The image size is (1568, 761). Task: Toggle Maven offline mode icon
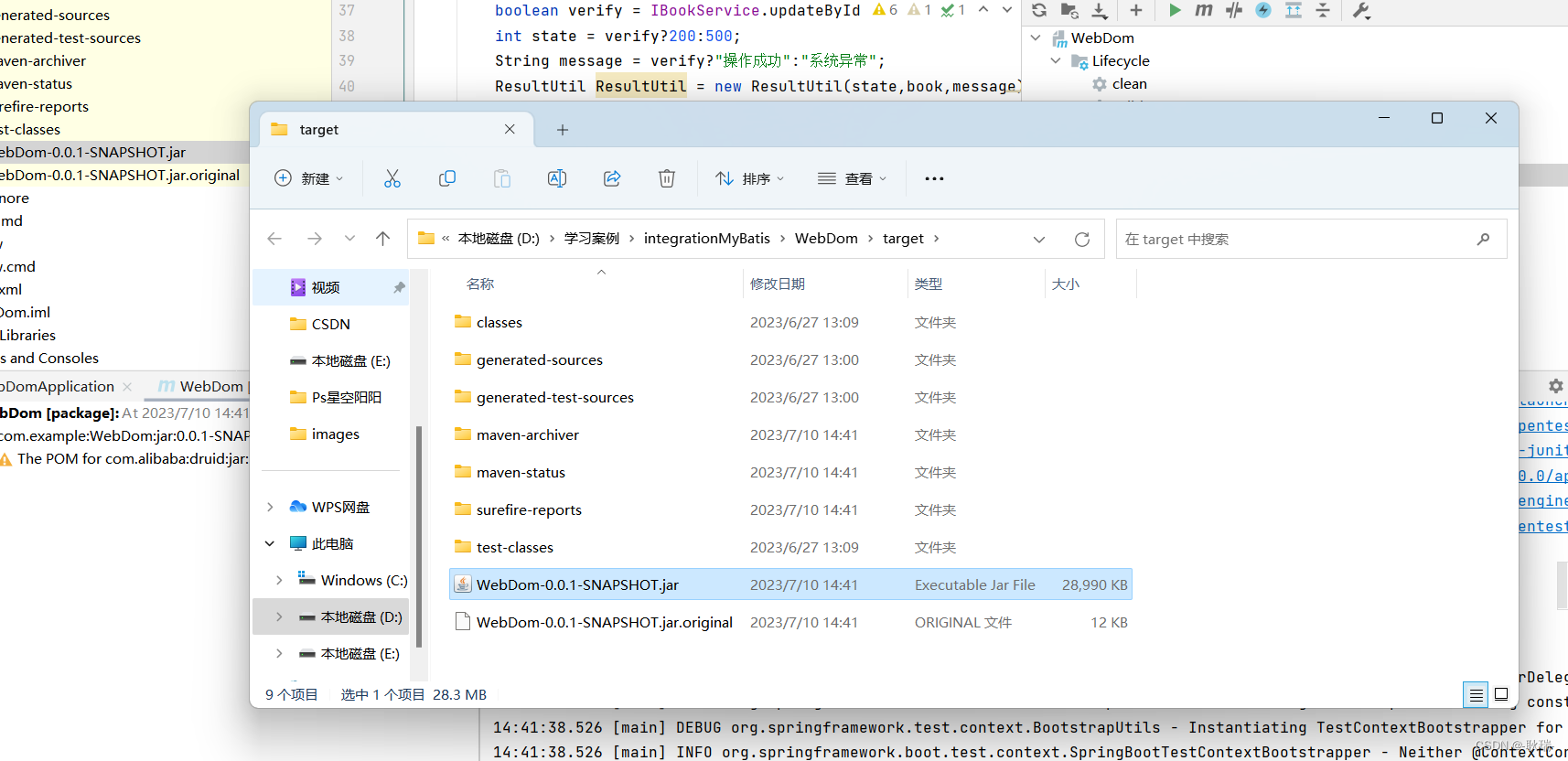[x=1234, y=10]
